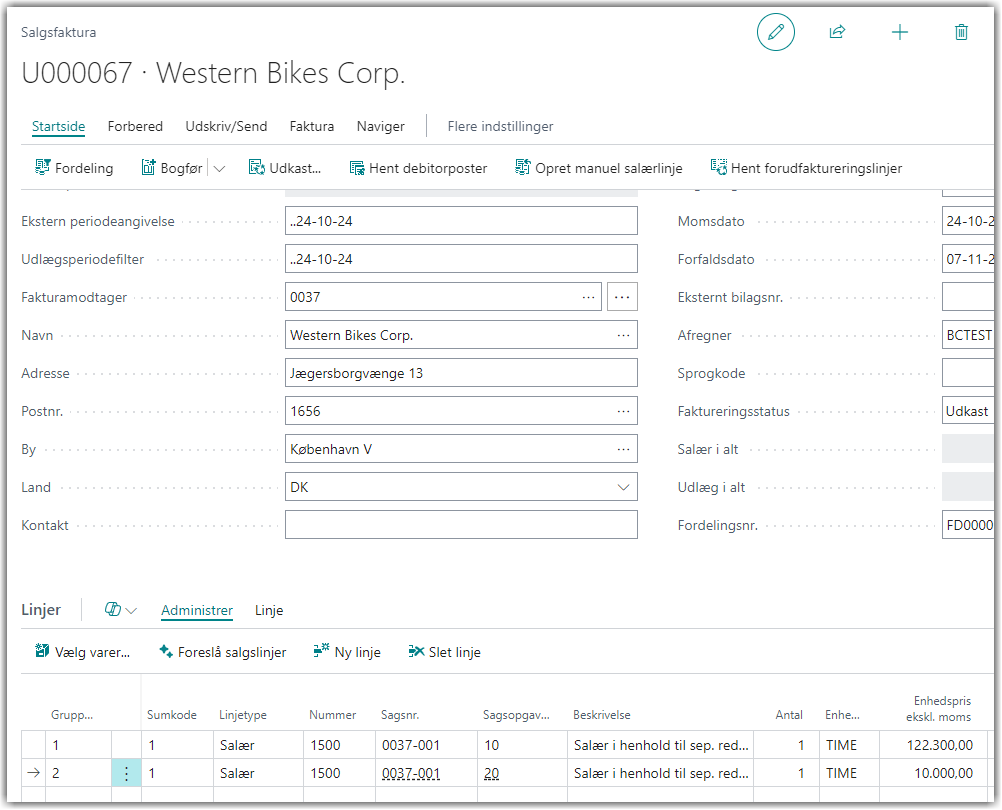Click the Slet linje icon
Screen dimensions: 1002x810
point(416,651)
